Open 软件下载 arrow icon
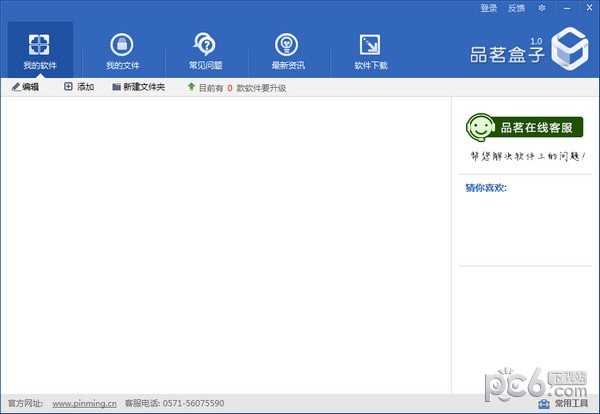This screenshot has height=414, width=600. pyautogui.click(x=370, y=44)
